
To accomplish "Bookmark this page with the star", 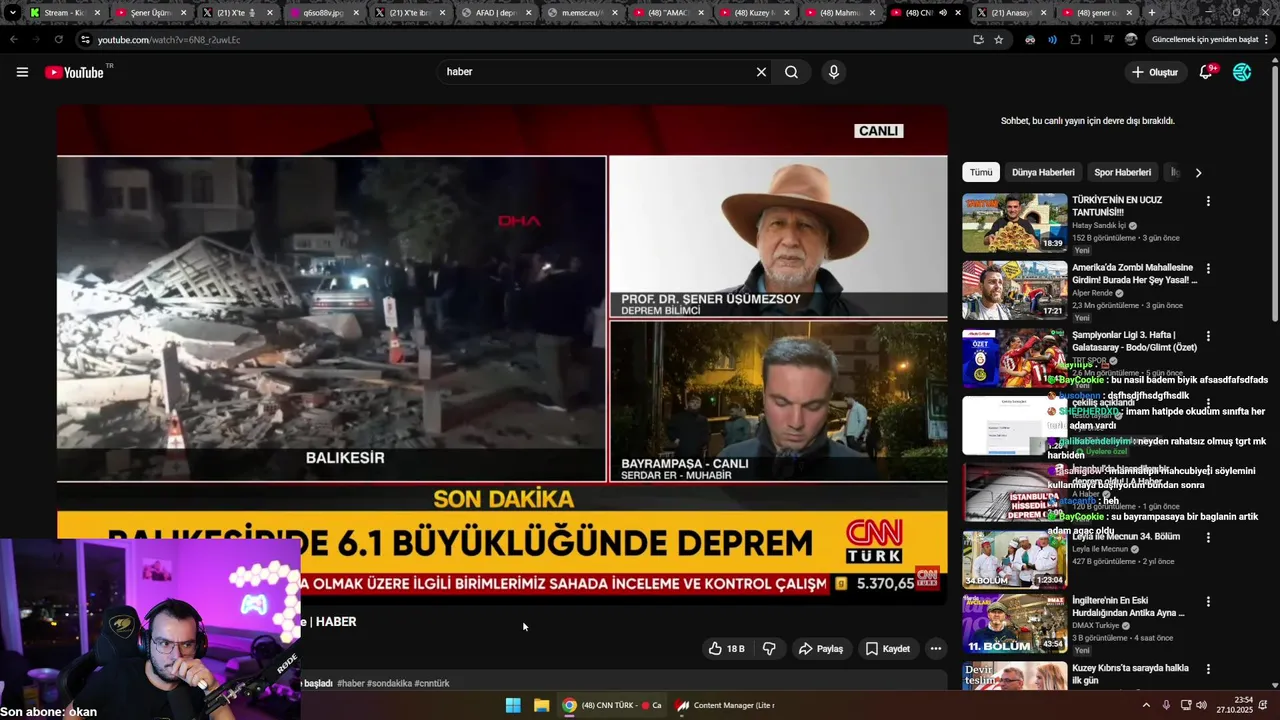I will (x=998, y=40).
